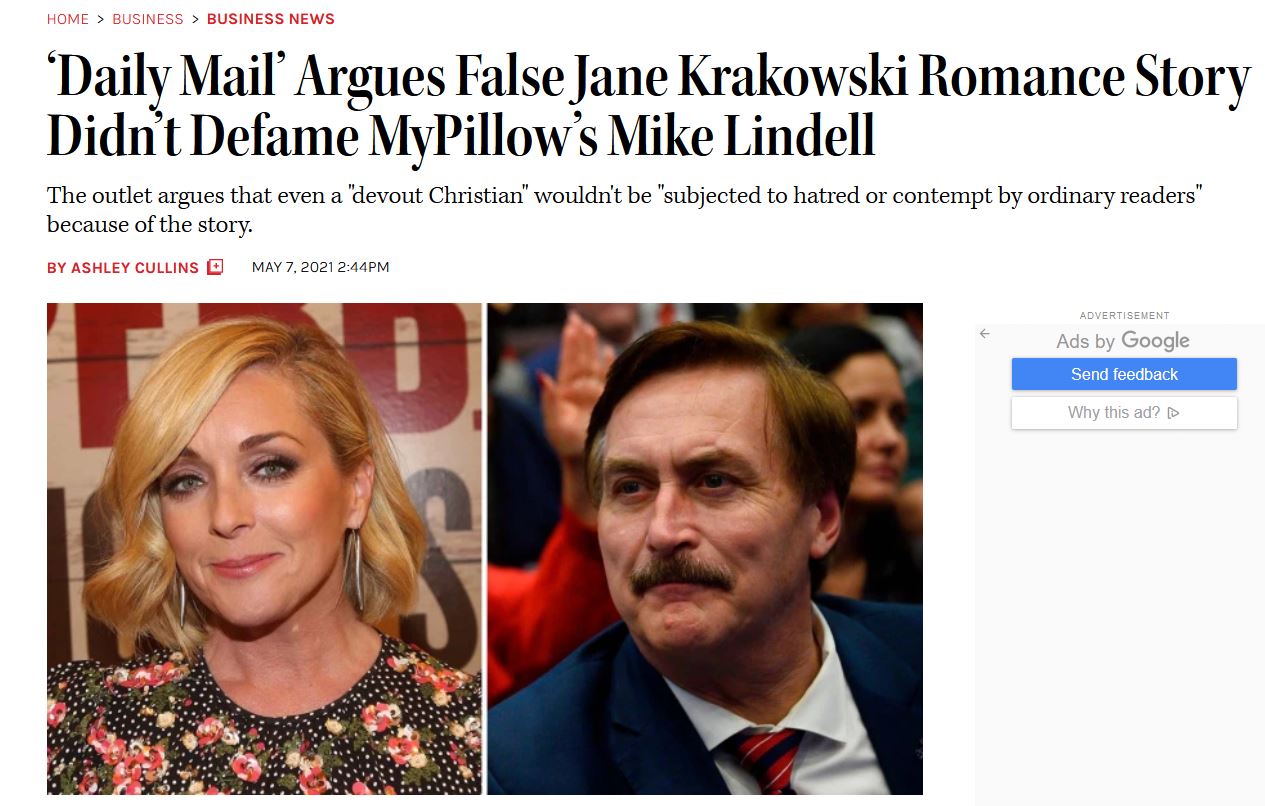1265x806 pixels.
Task: Open the BUSINESS breadcrumb section
Action: 148,19
